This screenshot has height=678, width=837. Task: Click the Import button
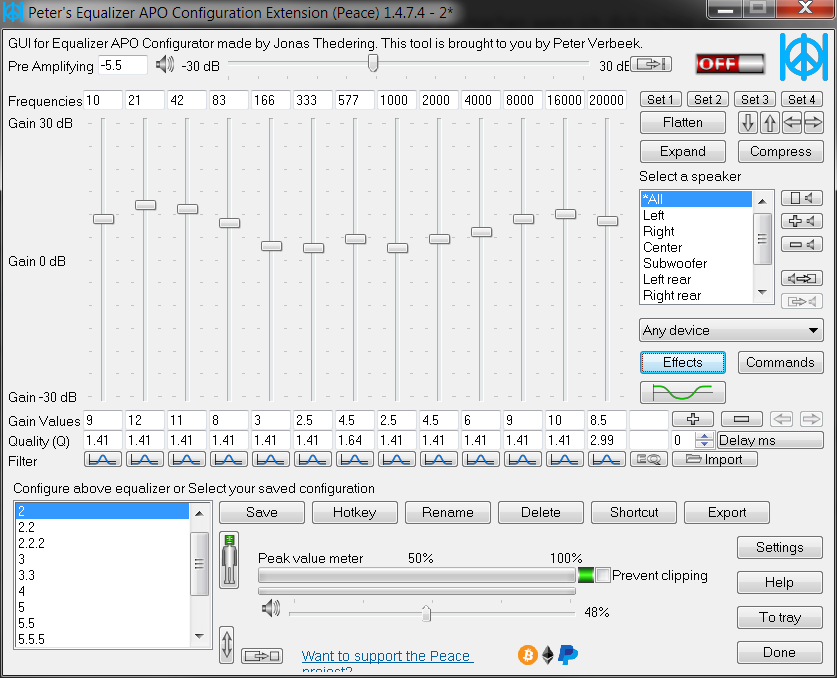(715, 460)
